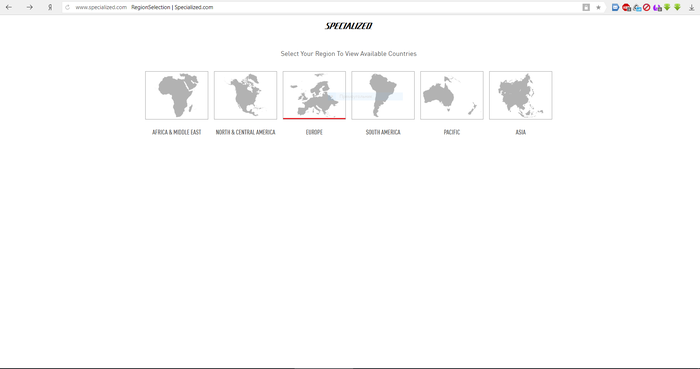Go back with the browser back arrow
Image resolution: width=700 pixels, height=369 pixels.
9,7
